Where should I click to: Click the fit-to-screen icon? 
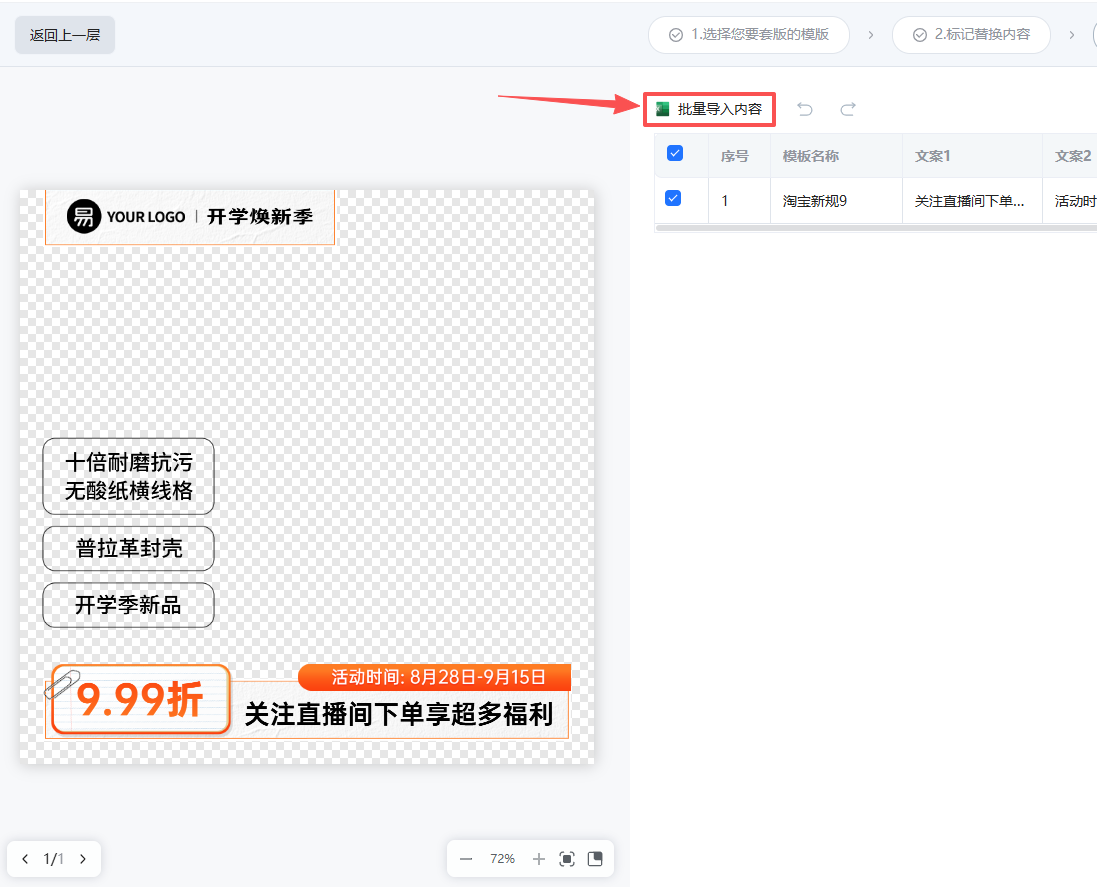click(567, 858)
